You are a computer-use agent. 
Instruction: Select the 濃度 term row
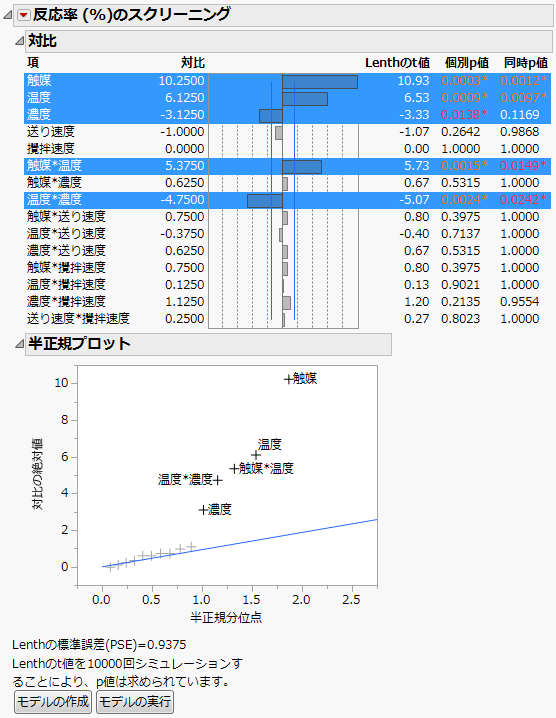click(287, 115)
